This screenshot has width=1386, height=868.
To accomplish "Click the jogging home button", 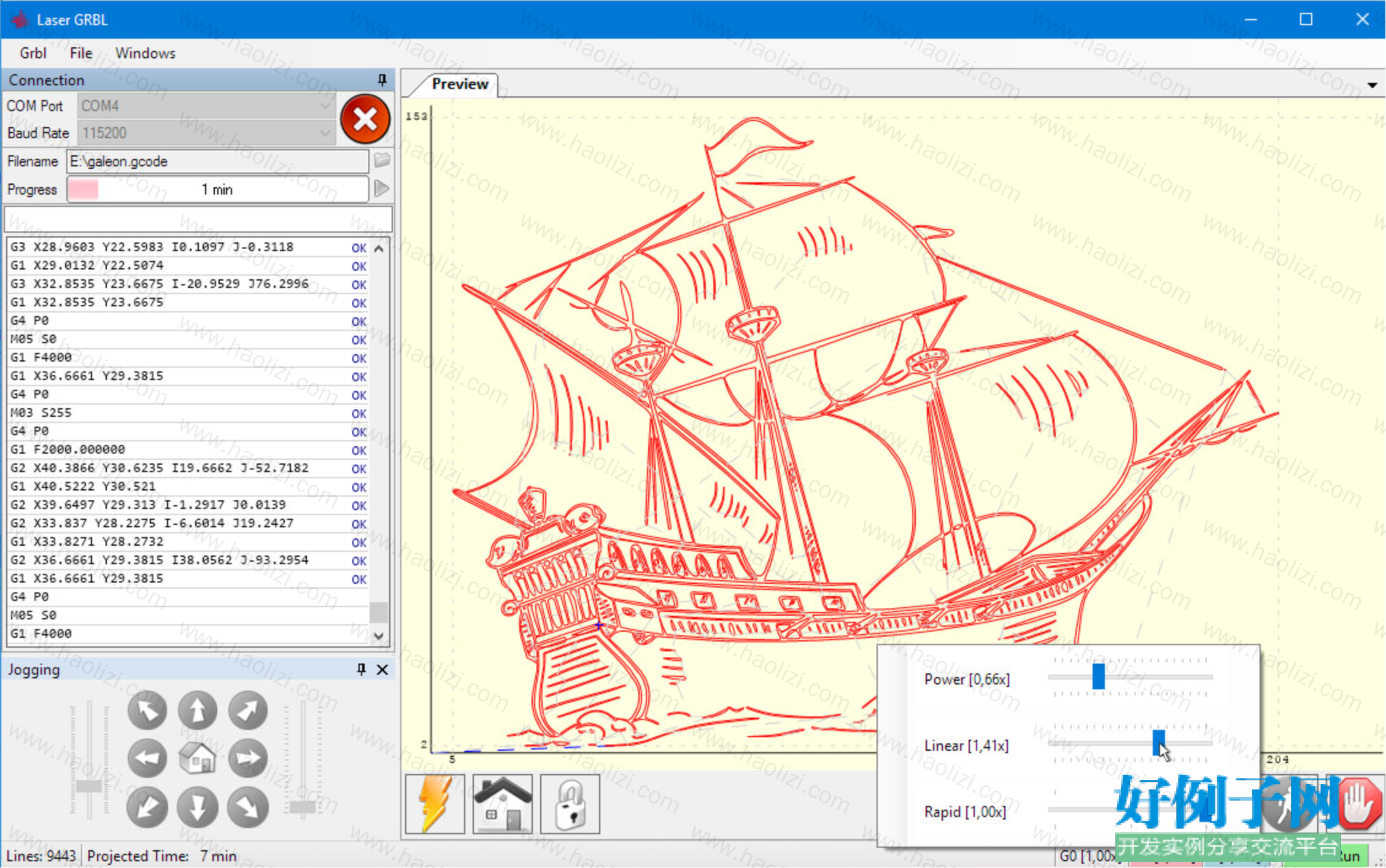I will [198, 758].
